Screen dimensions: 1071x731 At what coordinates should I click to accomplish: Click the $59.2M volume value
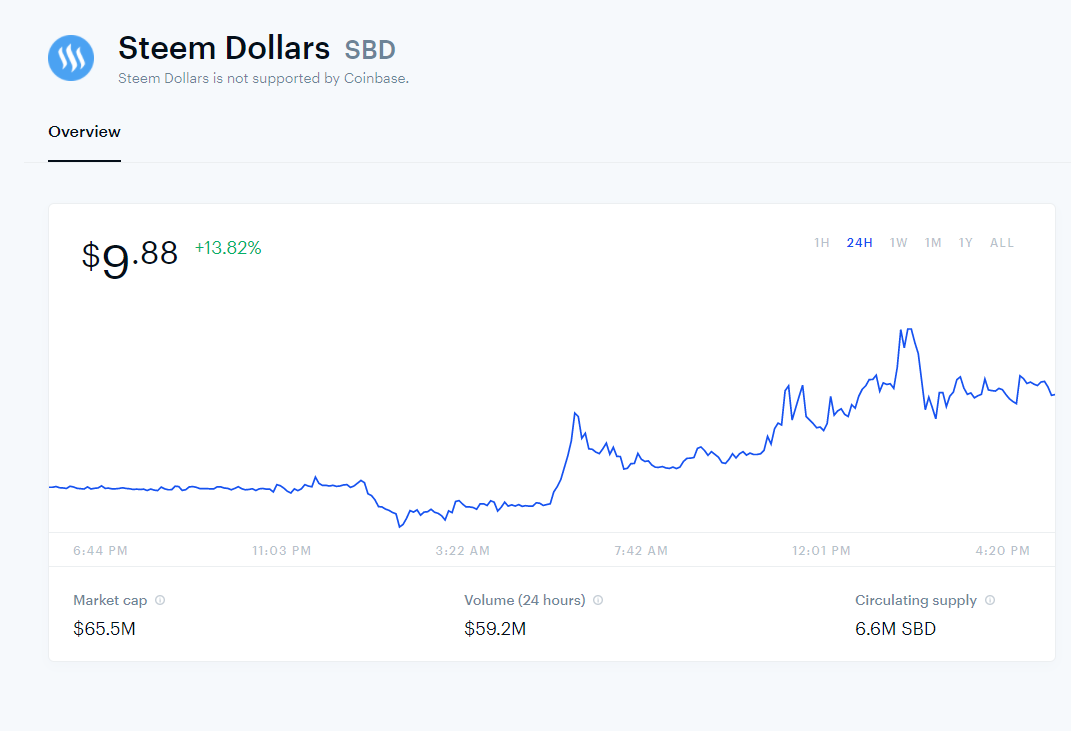click(x=495, y=629)
